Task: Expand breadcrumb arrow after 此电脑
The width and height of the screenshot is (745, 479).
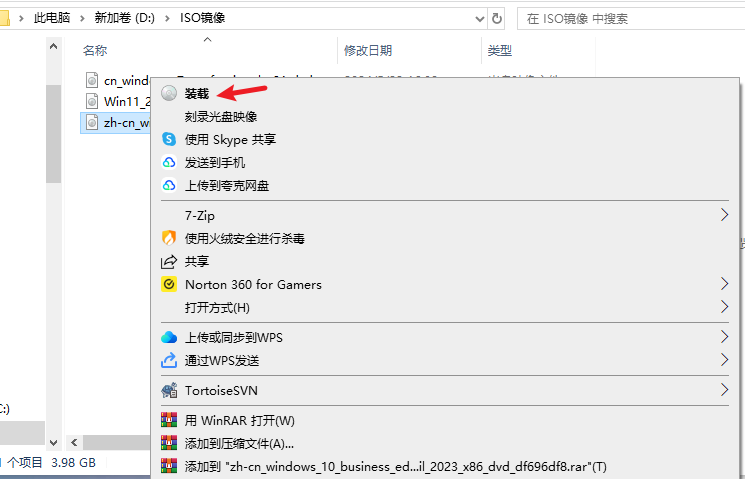Action: 82,19
